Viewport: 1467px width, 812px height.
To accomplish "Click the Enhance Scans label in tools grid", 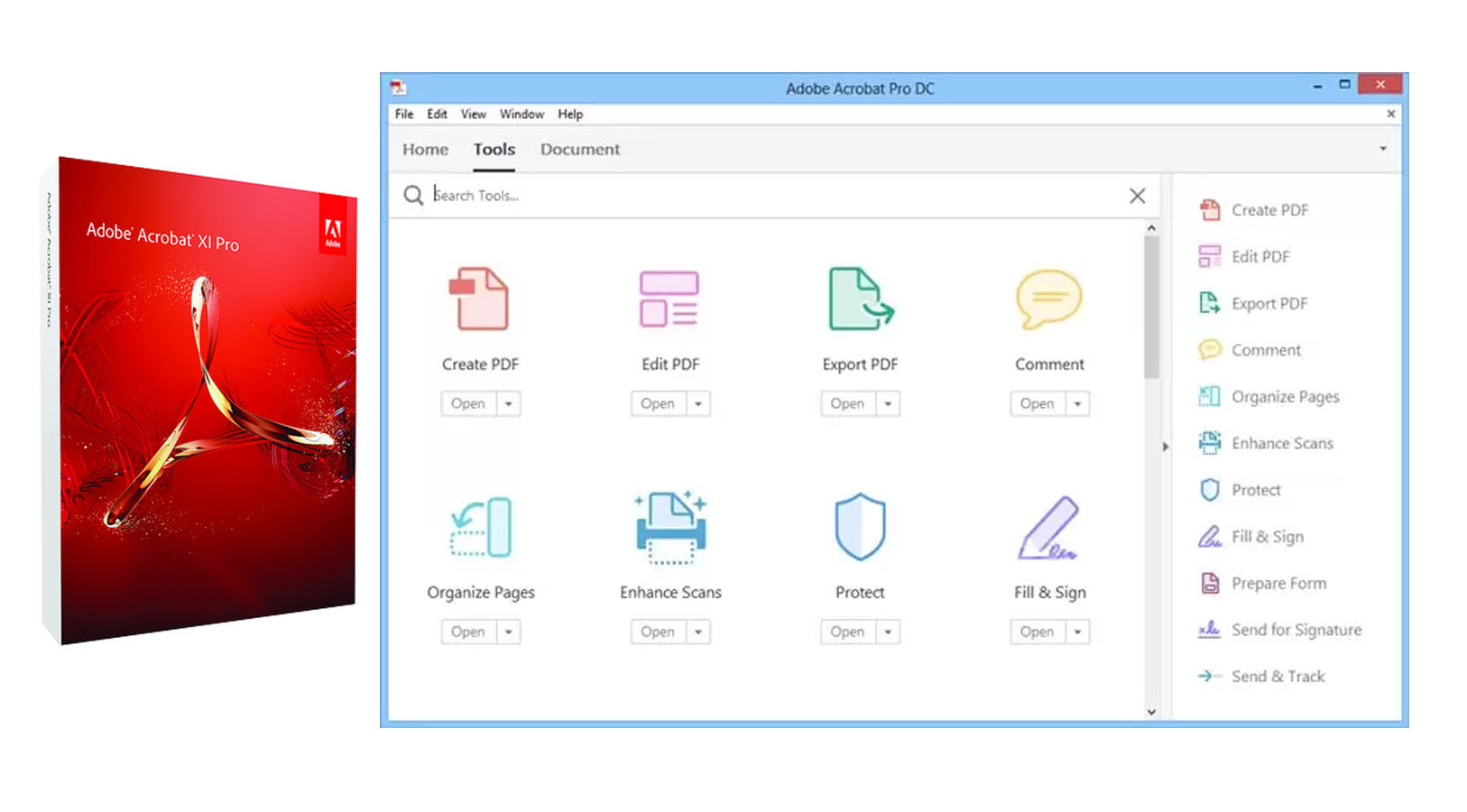I will coord(670,592).
